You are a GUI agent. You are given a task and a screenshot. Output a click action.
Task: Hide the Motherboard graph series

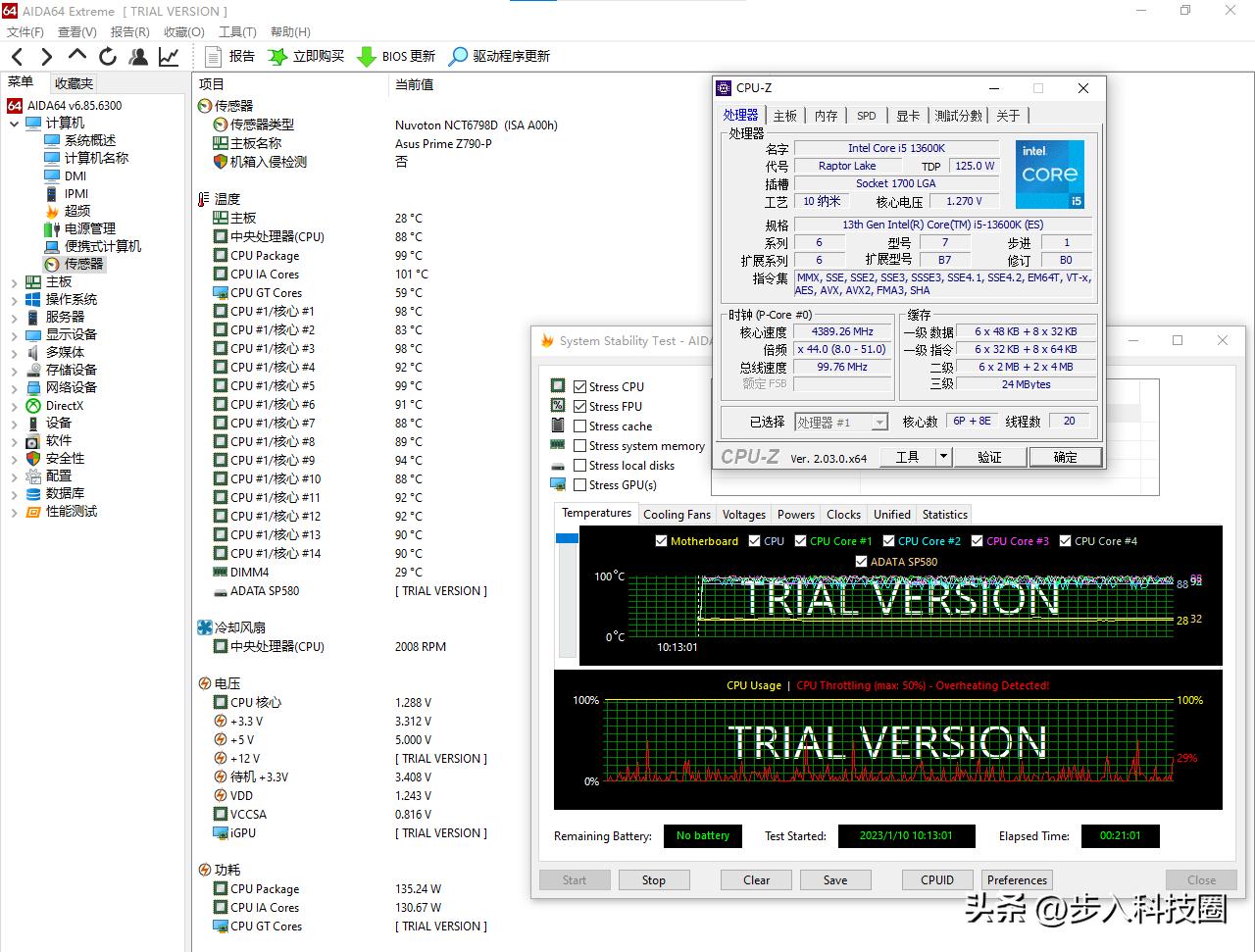click(661, 540)
